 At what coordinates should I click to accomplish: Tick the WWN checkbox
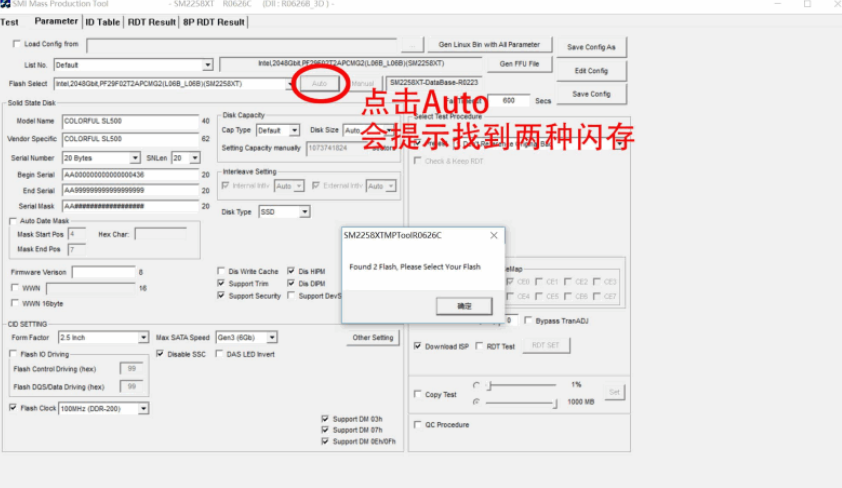[14, 288]
